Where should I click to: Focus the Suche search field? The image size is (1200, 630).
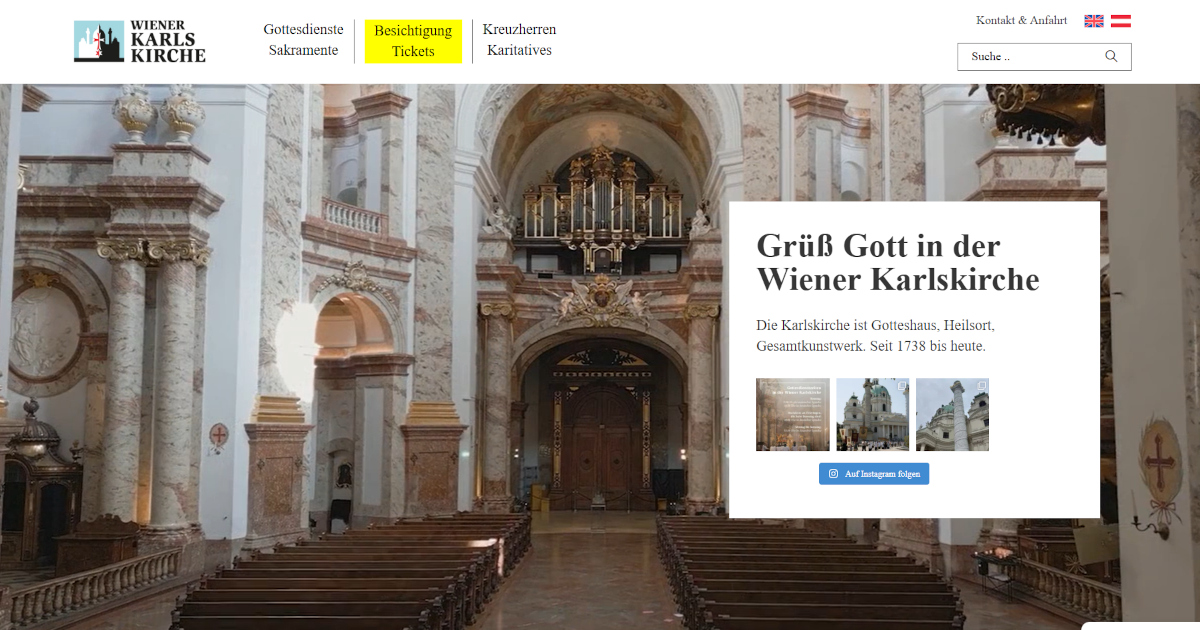1044,57
